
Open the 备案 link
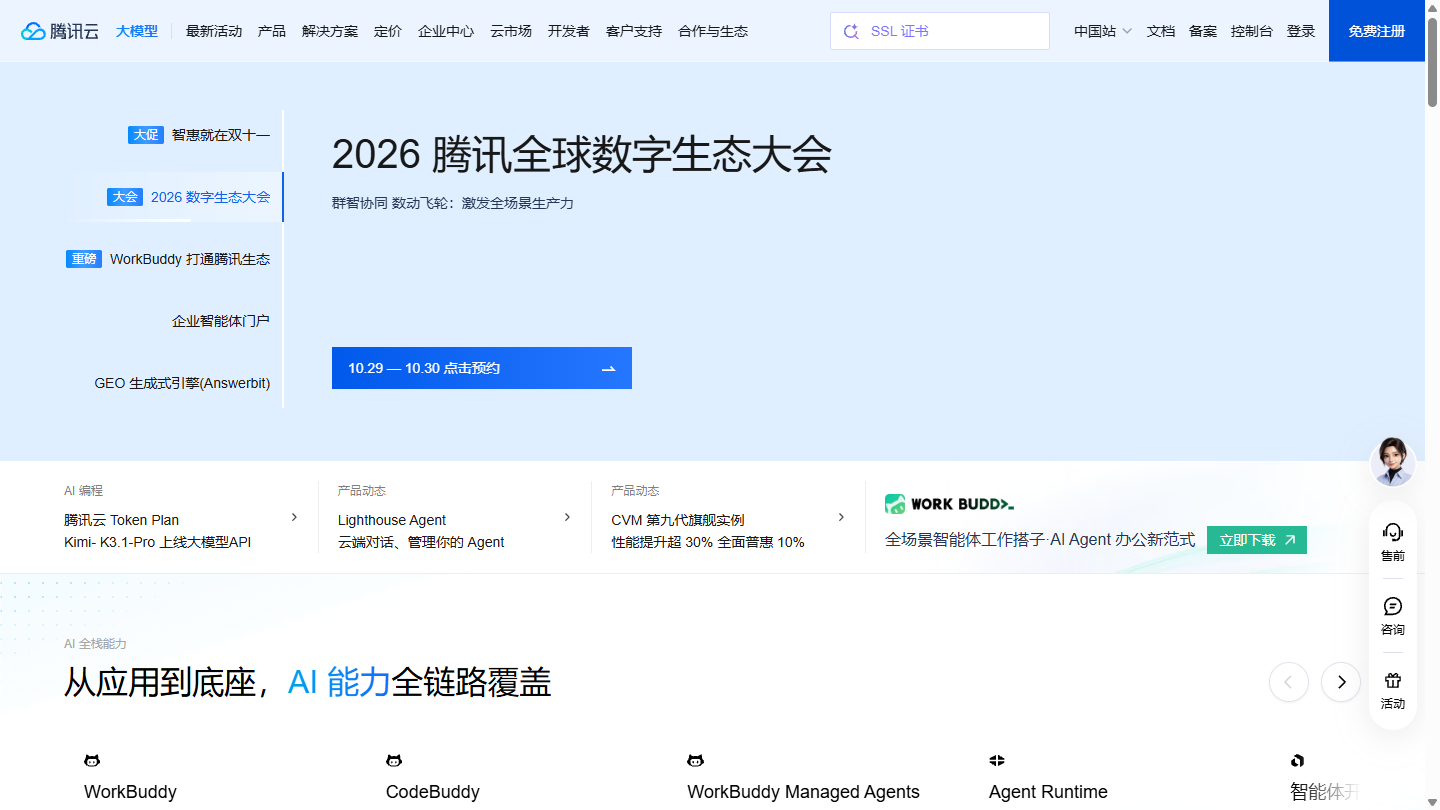(1203, 31)
